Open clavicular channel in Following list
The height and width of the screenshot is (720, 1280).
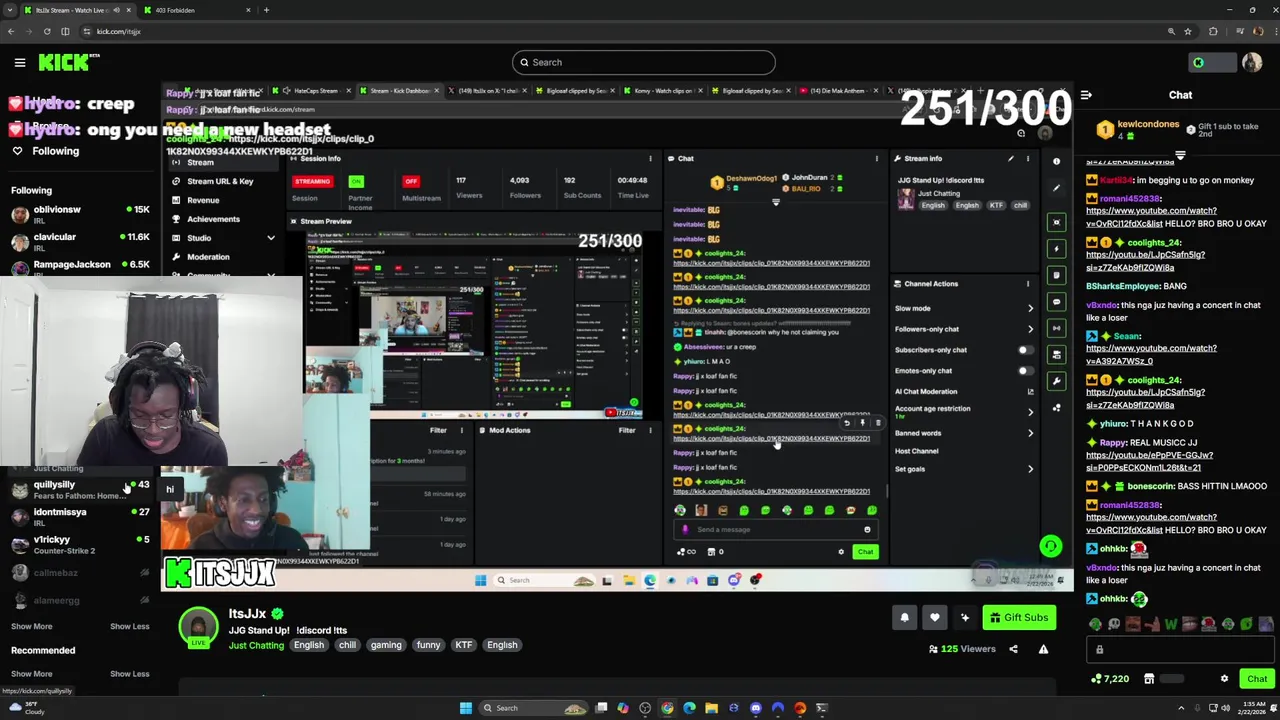pos(80,242)
